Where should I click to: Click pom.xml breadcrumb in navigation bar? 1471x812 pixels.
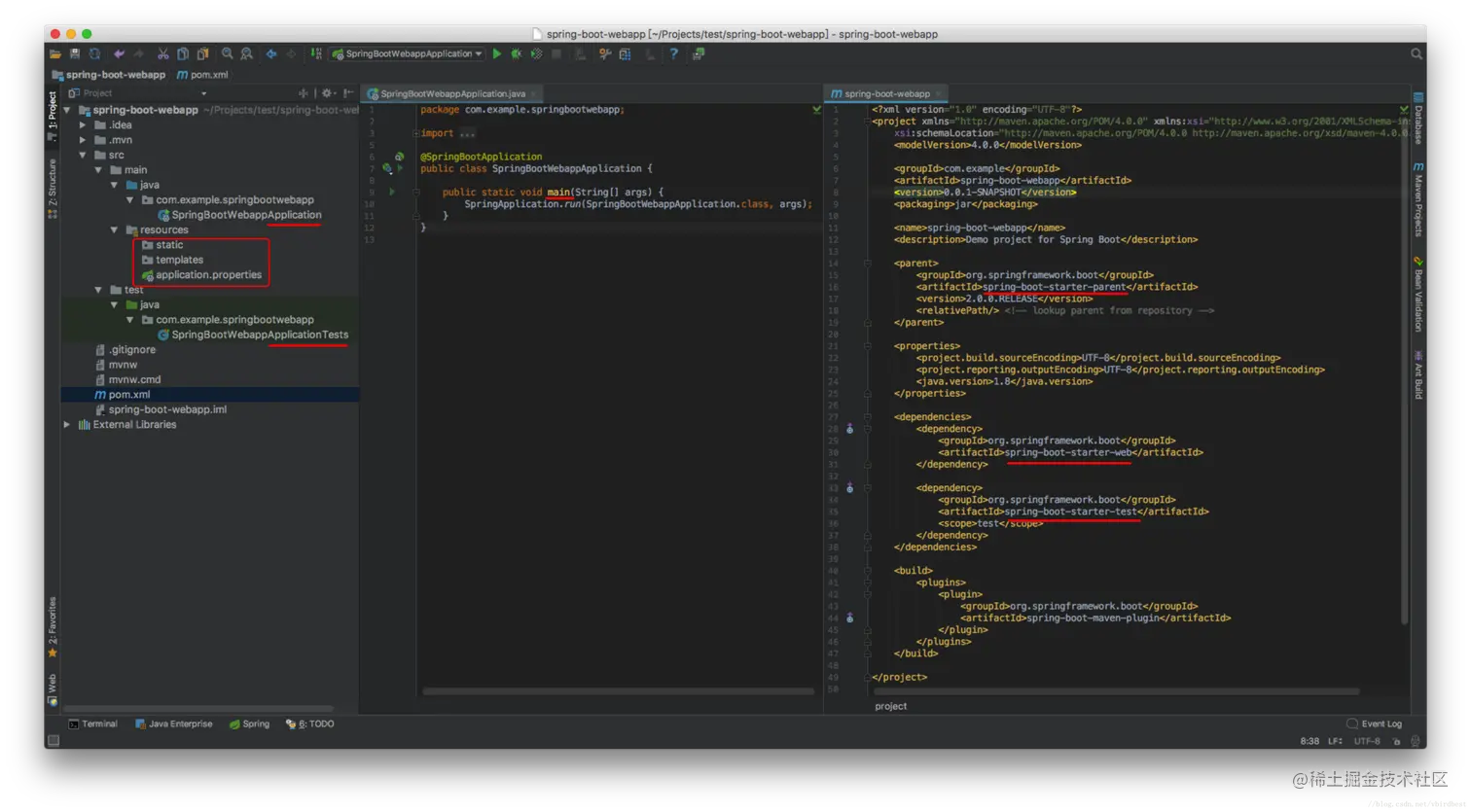tap(202, 75)
